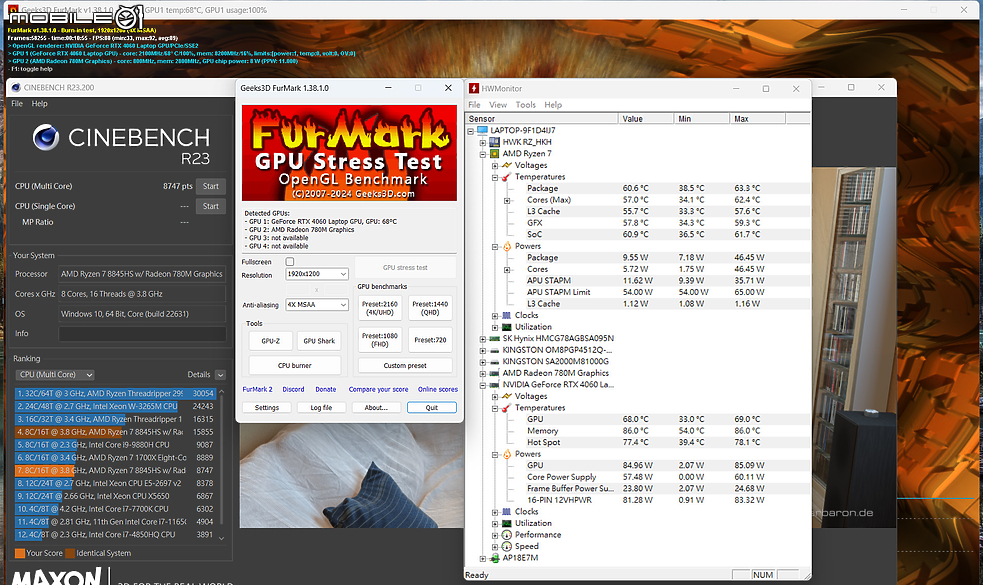Click the Quit button in FurMark

[431, 408]
